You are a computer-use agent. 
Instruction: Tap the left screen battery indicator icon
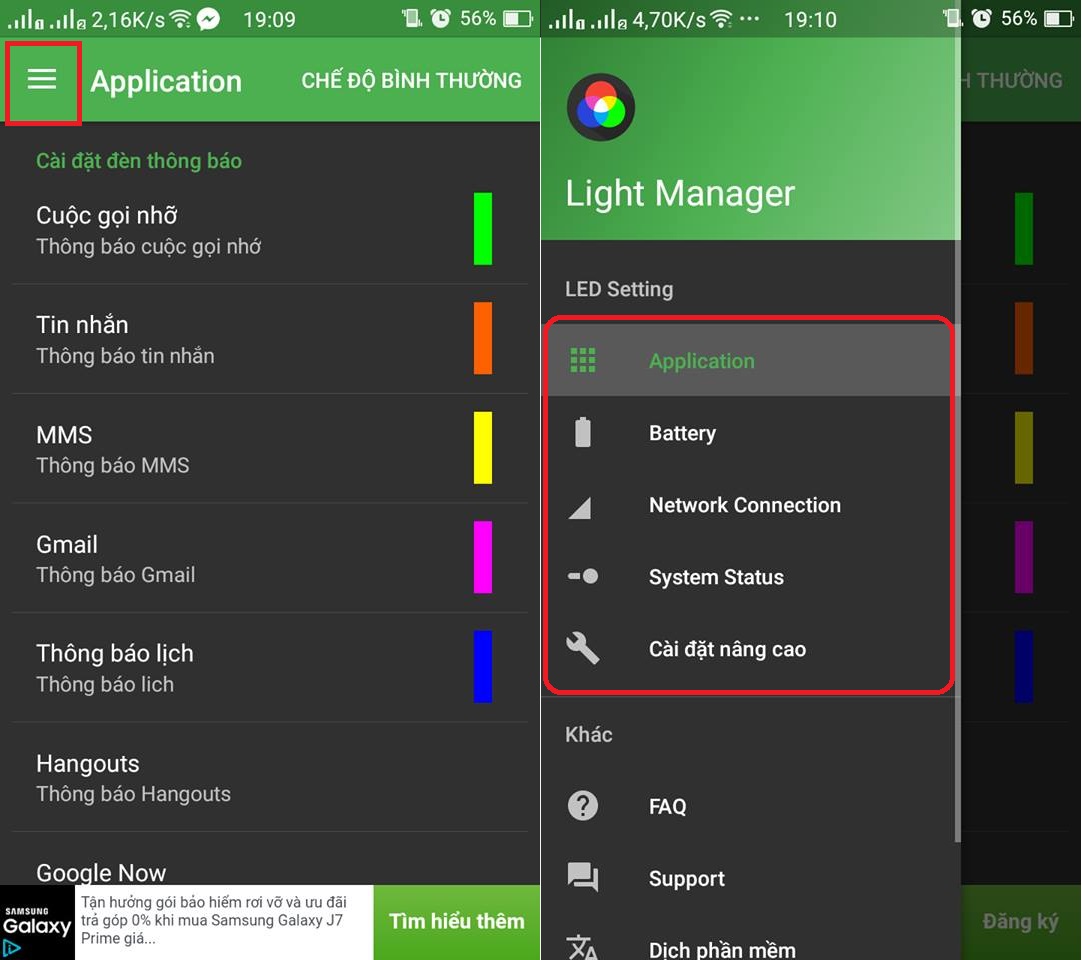point(518,19)
